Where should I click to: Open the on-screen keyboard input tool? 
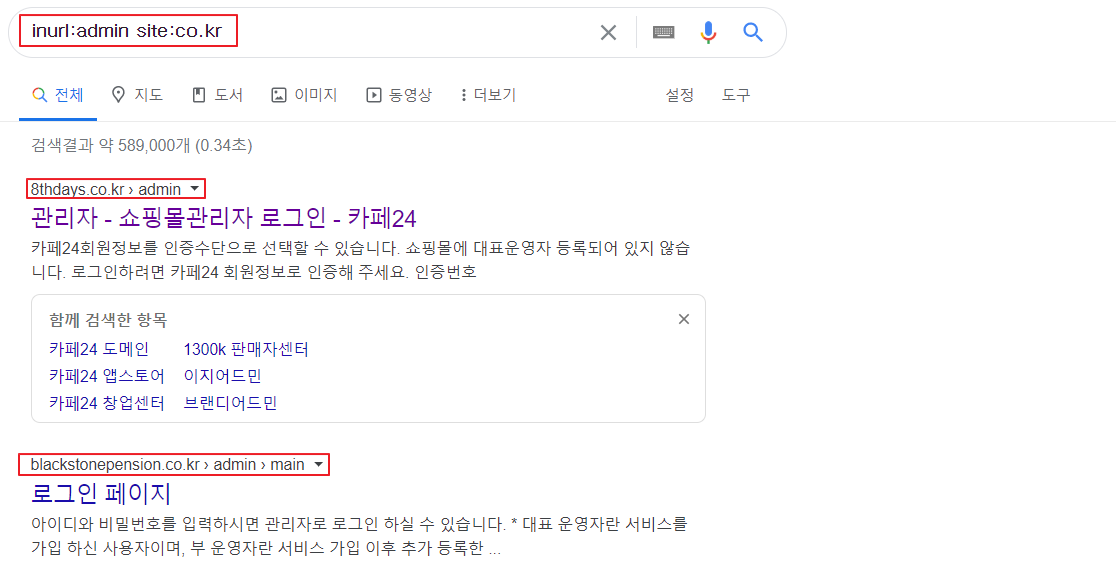tap(663, 32)
